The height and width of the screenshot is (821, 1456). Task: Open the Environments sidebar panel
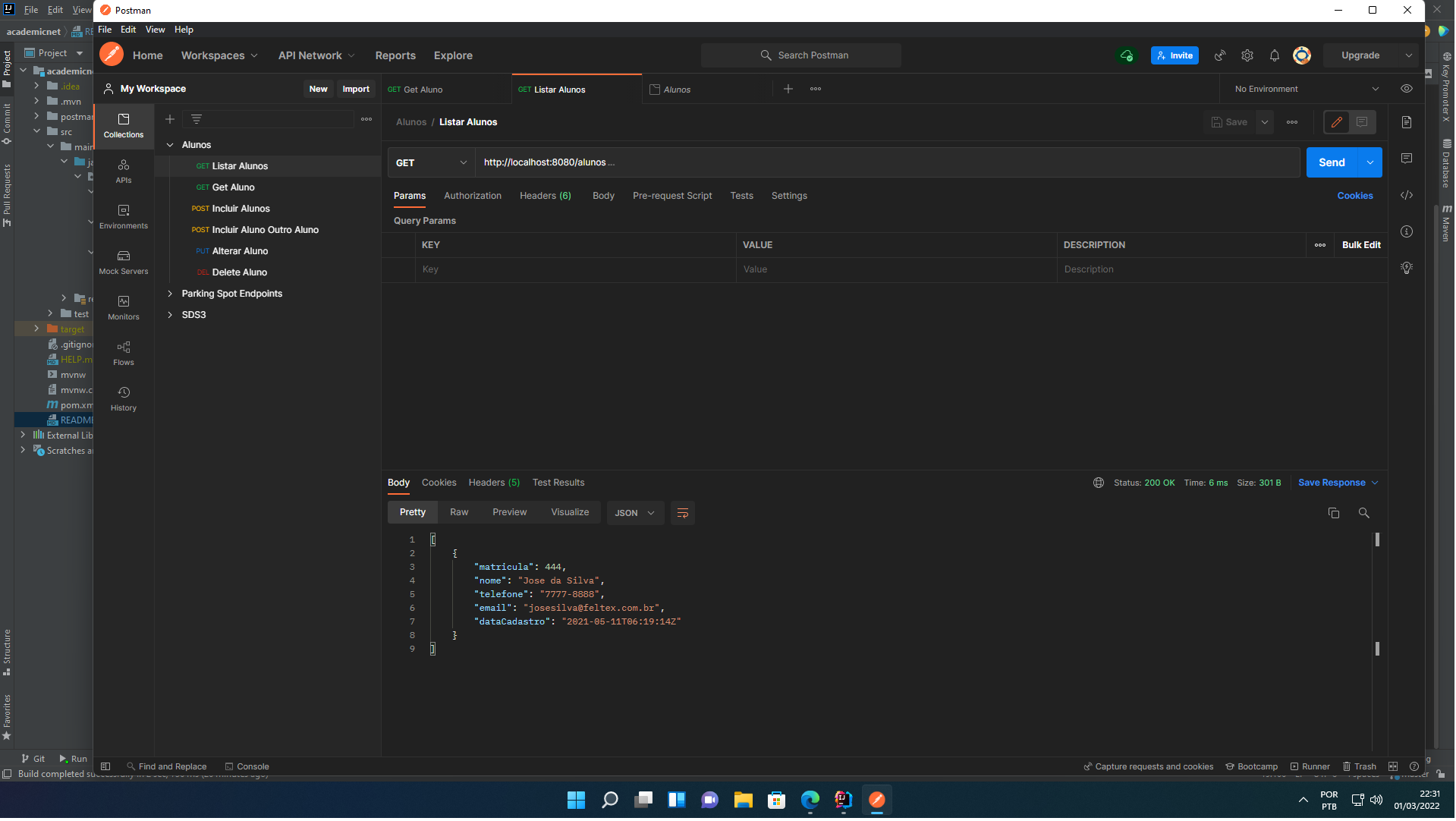click(x=123, y=216)
